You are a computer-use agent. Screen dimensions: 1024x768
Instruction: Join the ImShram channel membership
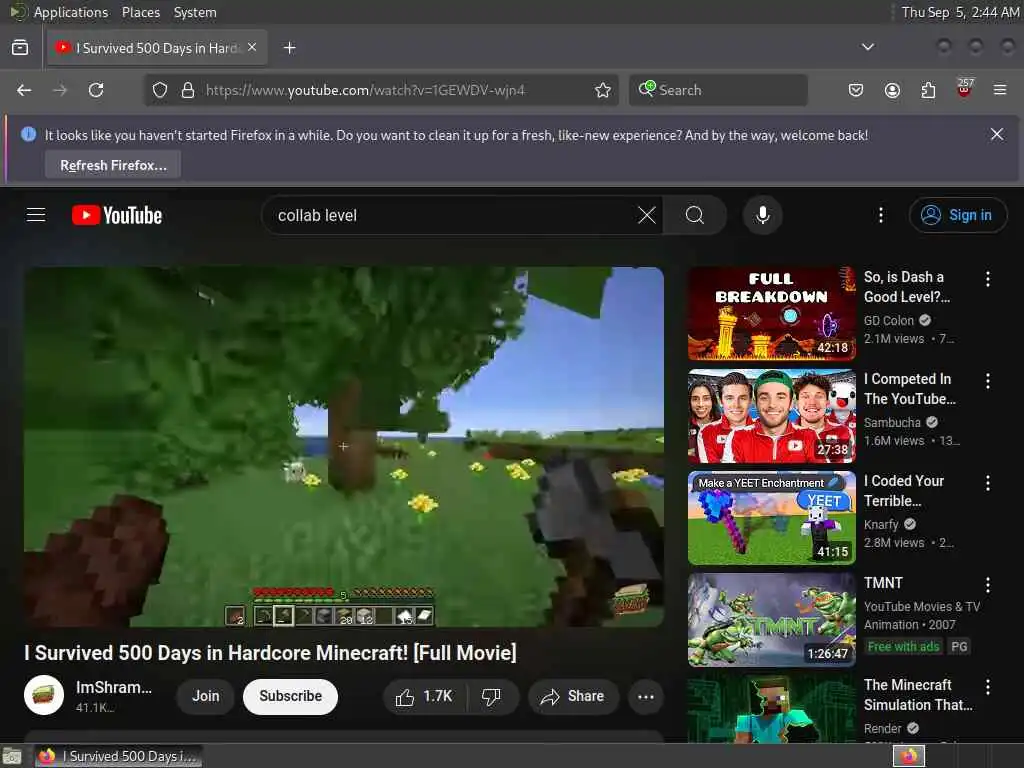(x=206, y=696)
